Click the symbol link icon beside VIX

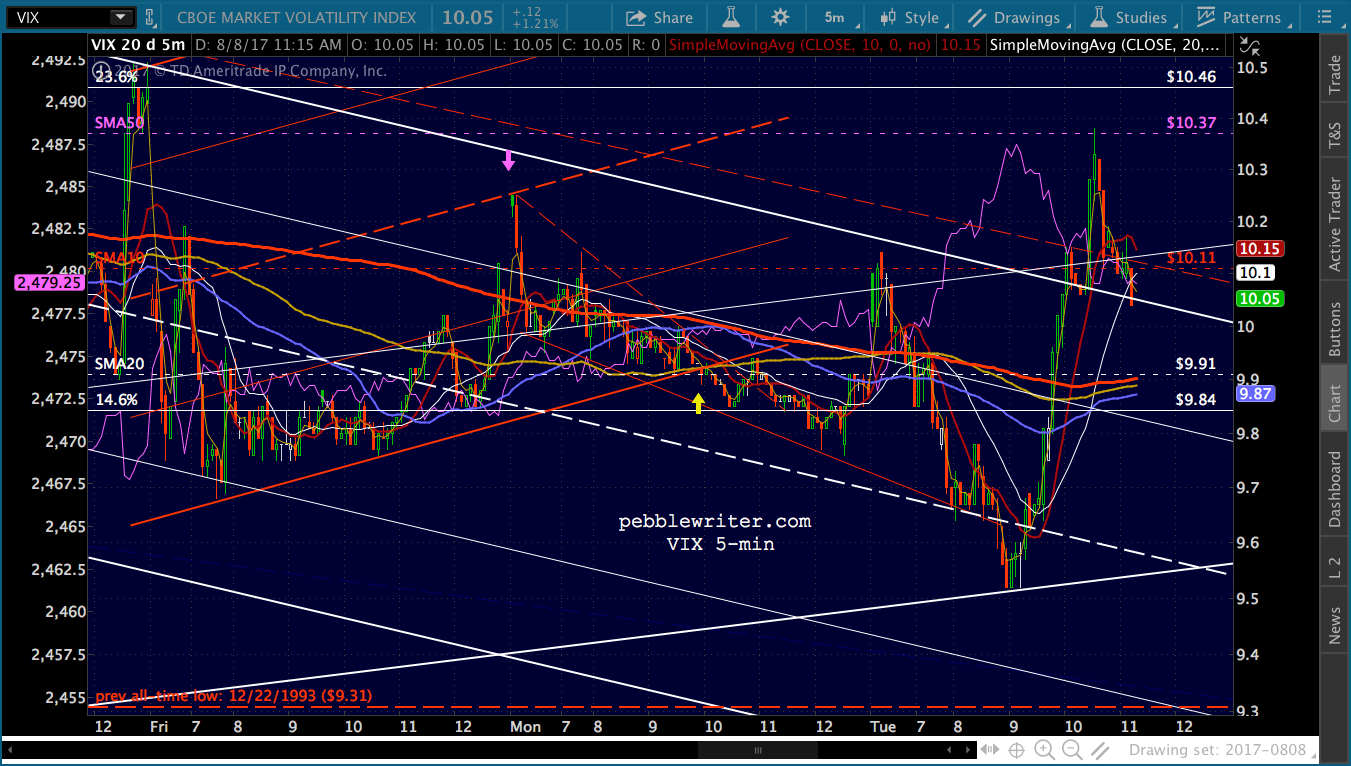tap(149, 17)
